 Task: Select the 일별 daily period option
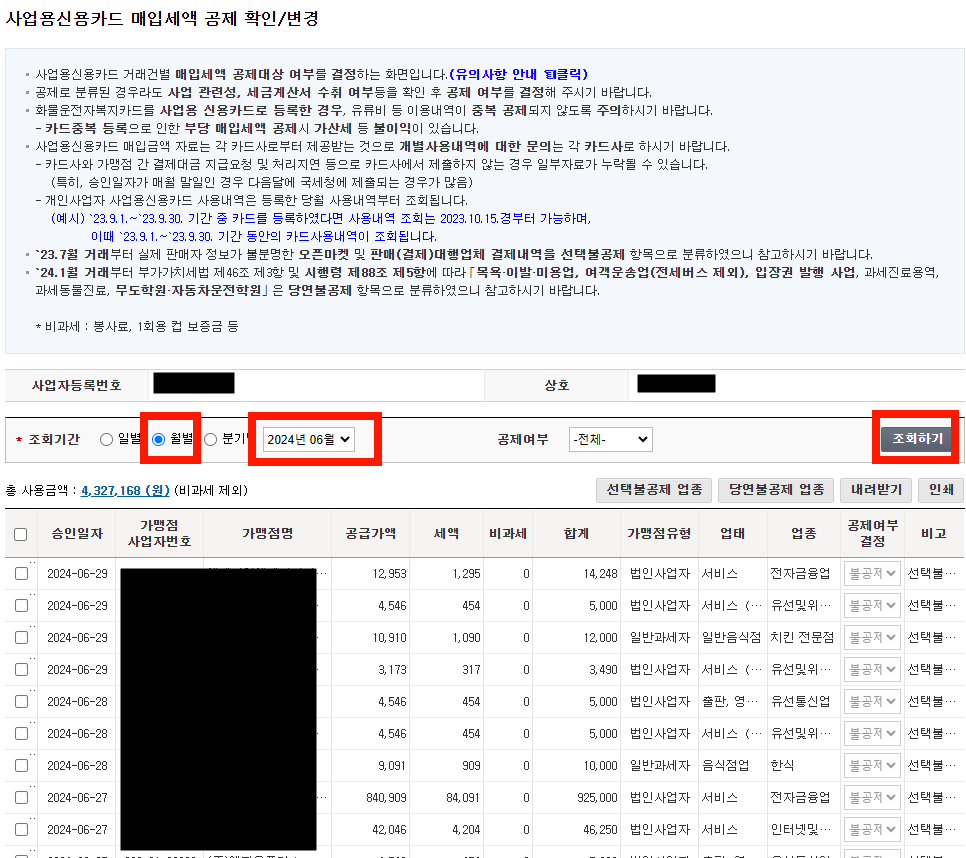(107, 437)
